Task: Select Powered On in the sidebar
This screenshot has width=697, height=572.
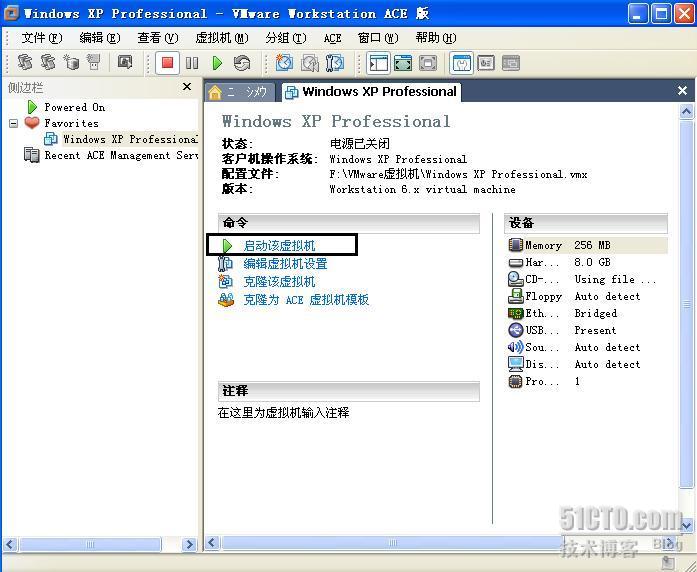Action: [x=75, y=107]
